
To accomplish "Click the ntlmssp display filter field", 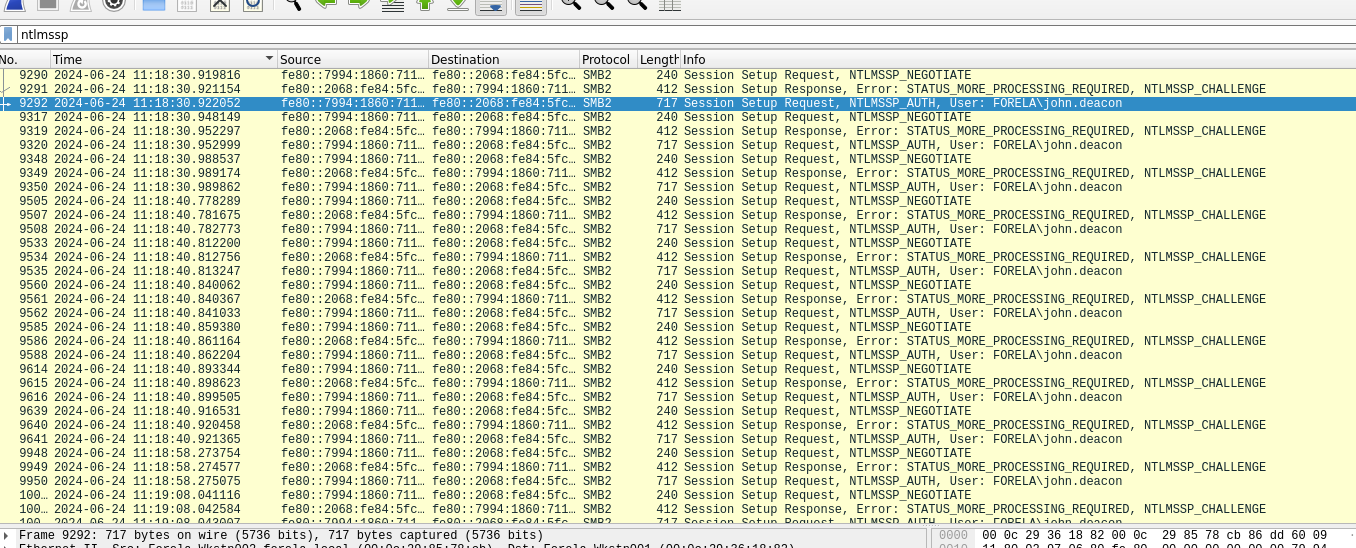I will point(686,34).
